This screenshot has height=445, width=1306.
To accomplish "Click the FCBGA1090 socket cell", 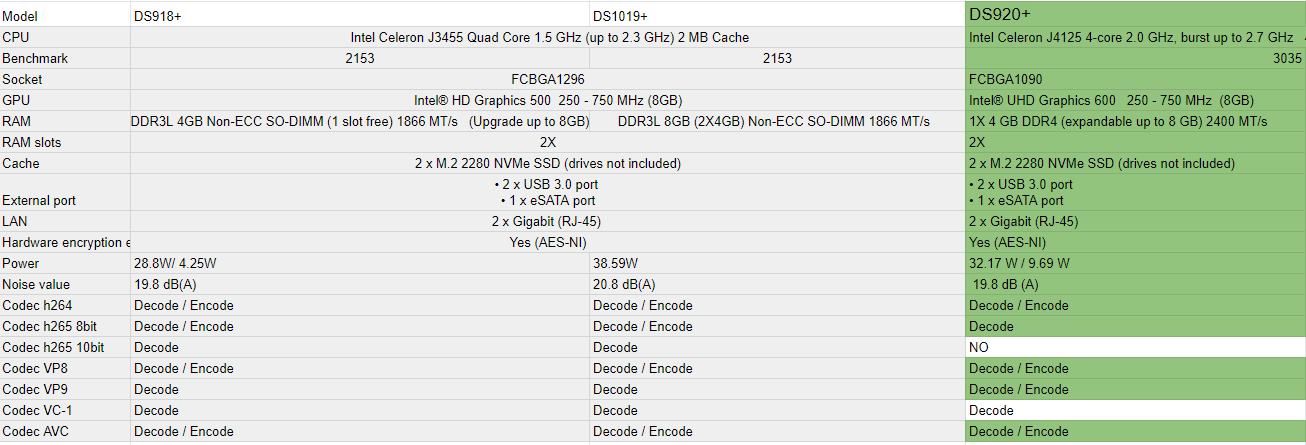I will pyautogui.click(x=1135, y=79).
